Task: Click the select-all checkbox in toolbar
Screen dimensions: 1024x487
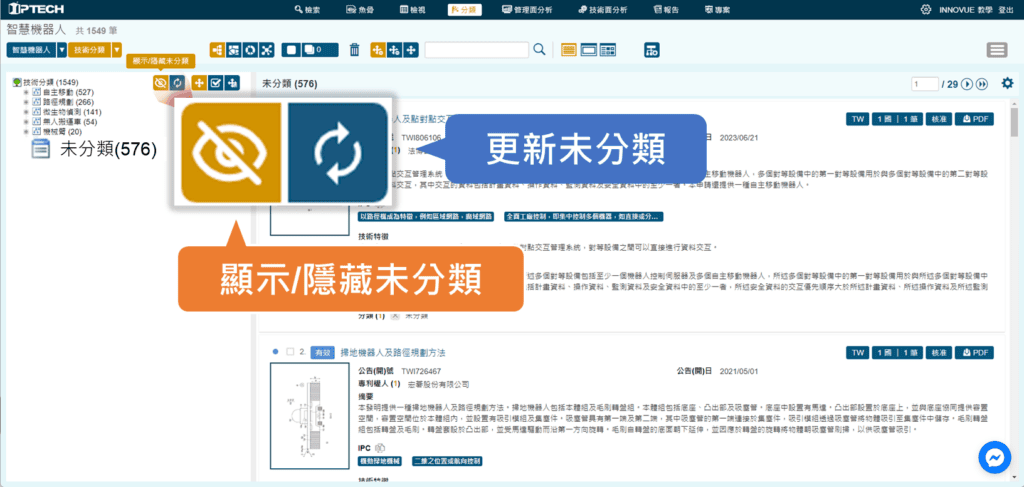Action: (291, 50)
